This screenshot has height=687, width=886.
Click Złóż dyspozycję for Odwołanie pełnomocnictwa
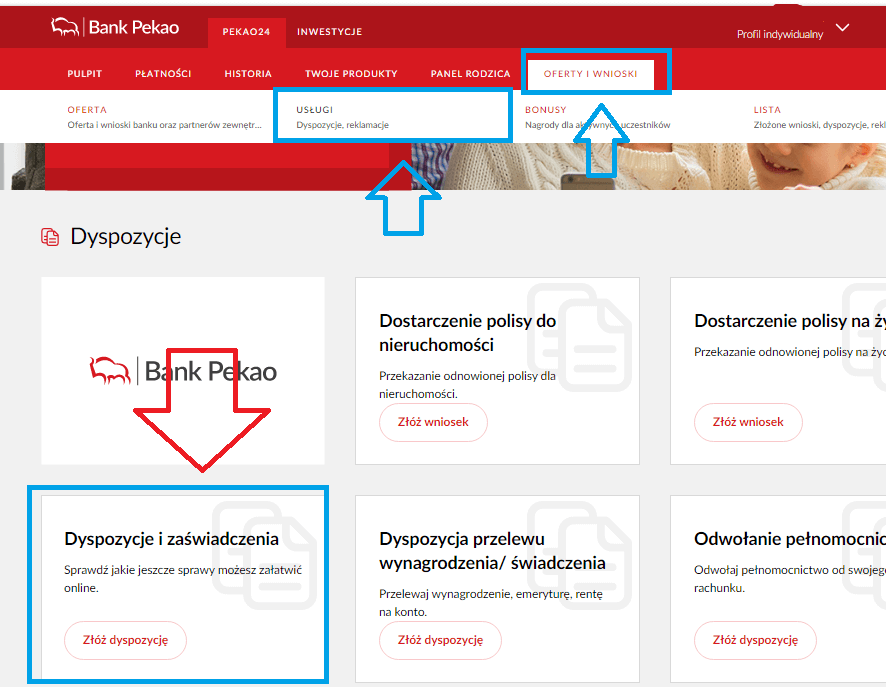coord(755,640)
